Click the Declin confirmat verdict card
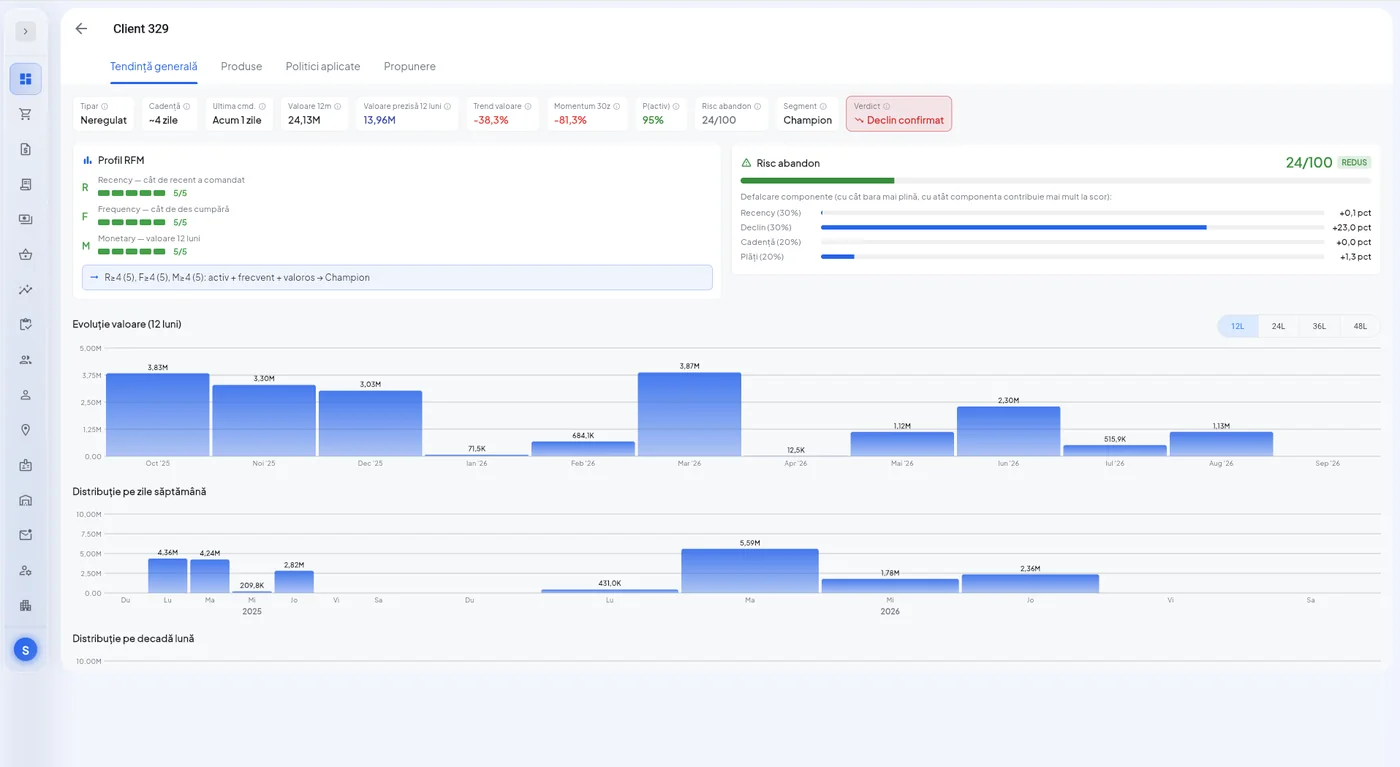1400x767 pixels. click(x=899, y=114)
